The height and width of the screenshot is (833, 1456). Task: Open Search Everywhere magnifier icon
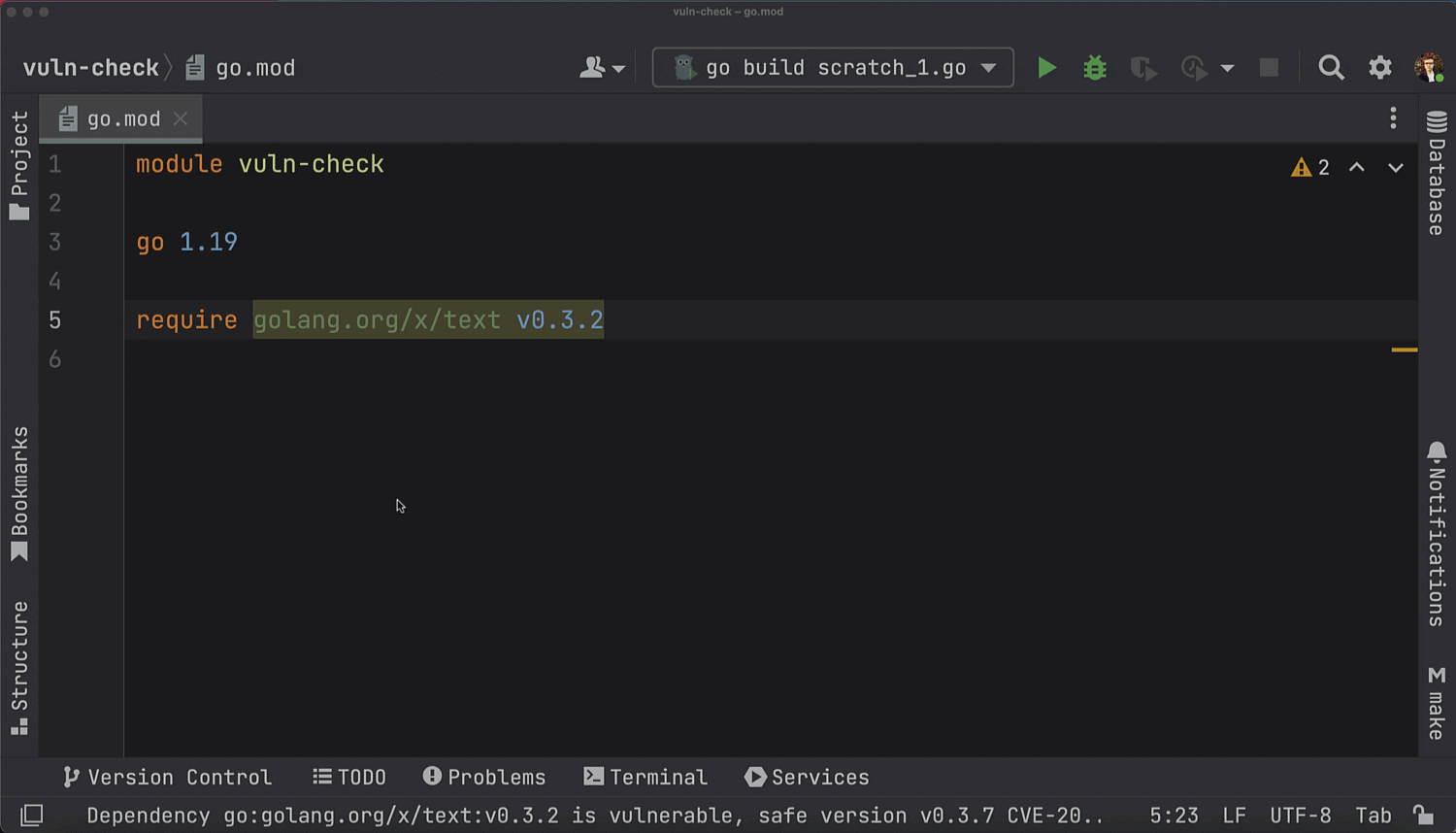click(1331, 68)
